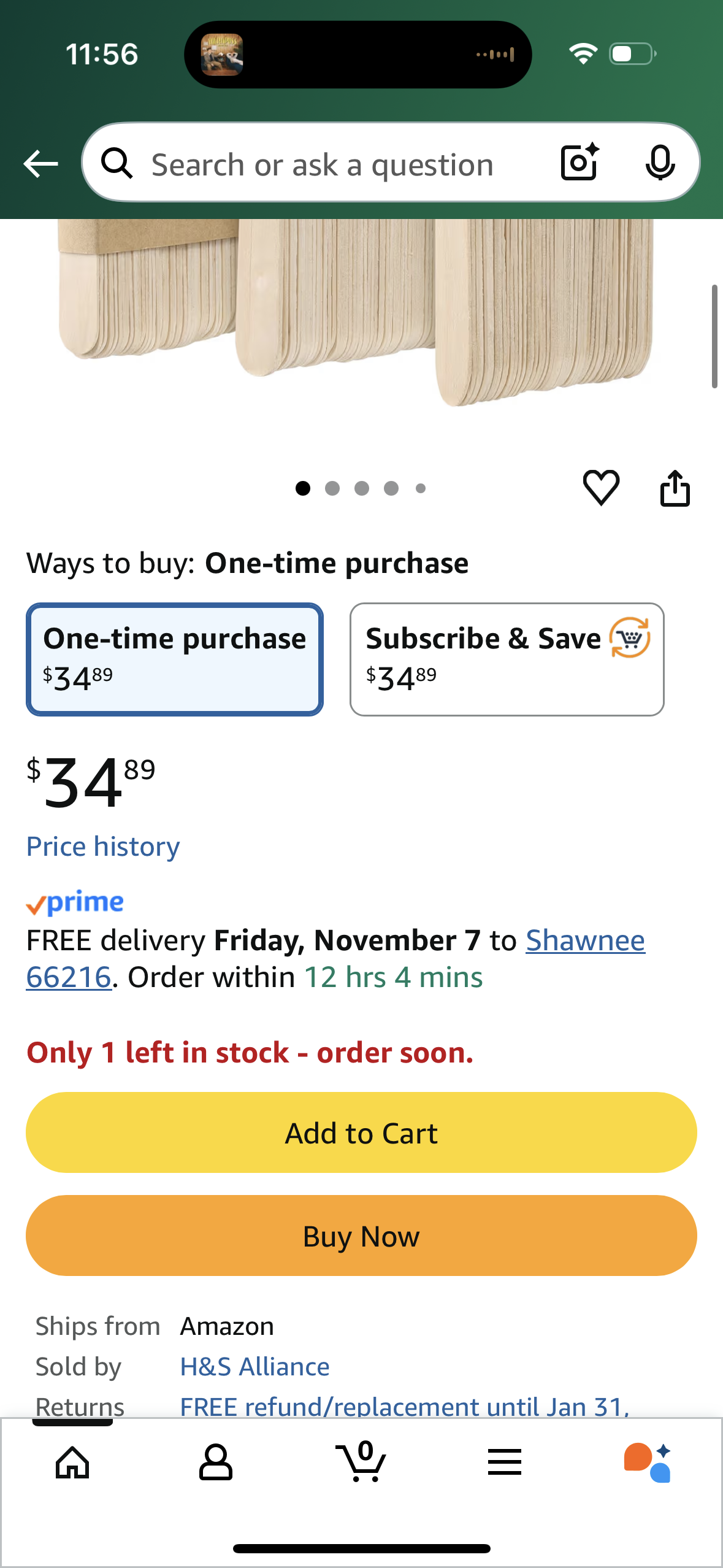The height and width of the screenshot is (1568, 723).
Task: Jump to second product image dot
Action: click(332, 488)
